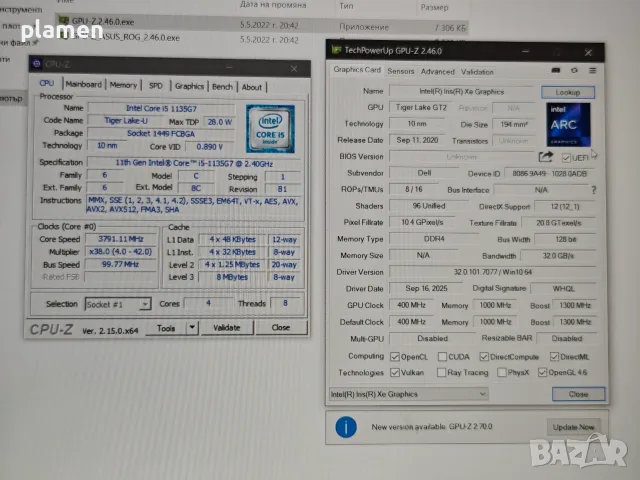Screen dimensions: 640x480
Task: Open the Socket #1 selection dropdown
Action: (x=118, y=304)
